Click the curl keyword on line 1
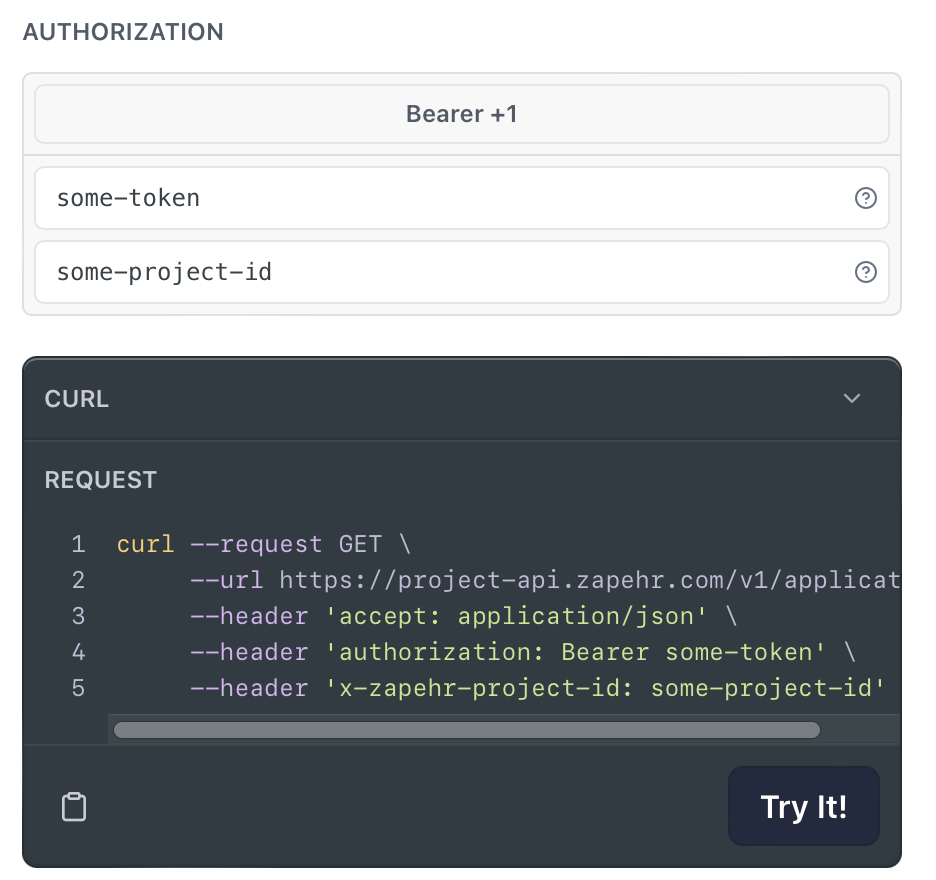This screenshot has width=936, height=880. (145, 544)
